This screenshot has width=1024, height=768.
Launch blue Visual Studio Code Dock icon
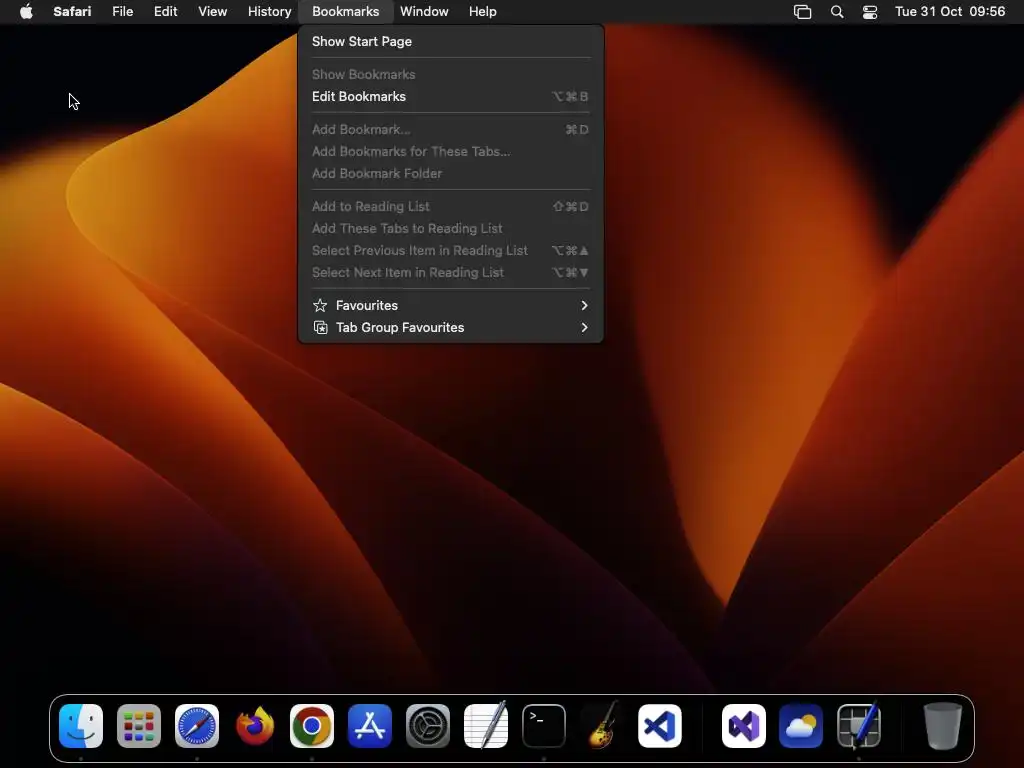point(660,726)
